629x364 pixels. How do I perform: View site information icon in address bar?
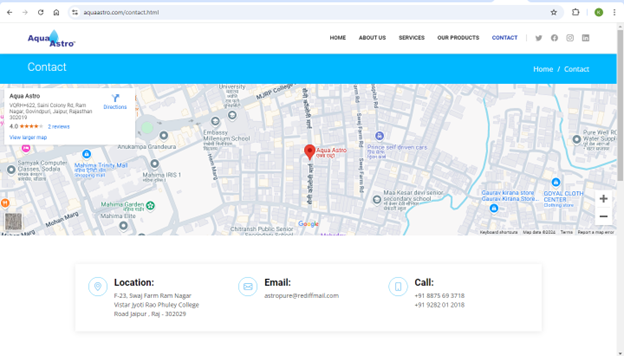(75, 12)
